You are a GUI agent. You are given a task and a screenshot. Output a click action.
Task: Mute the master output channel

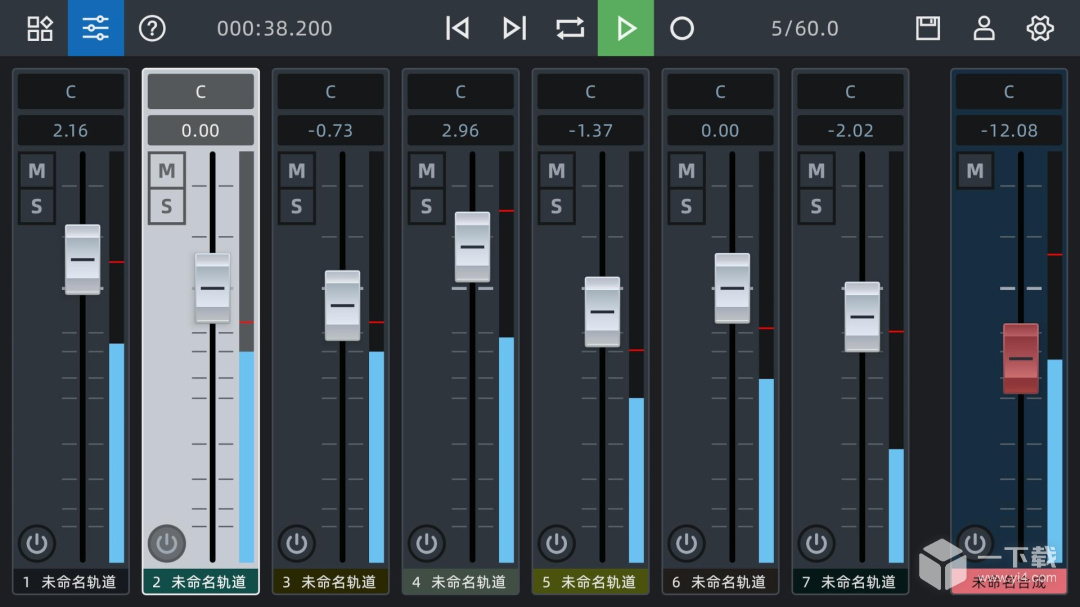point(975,170)
